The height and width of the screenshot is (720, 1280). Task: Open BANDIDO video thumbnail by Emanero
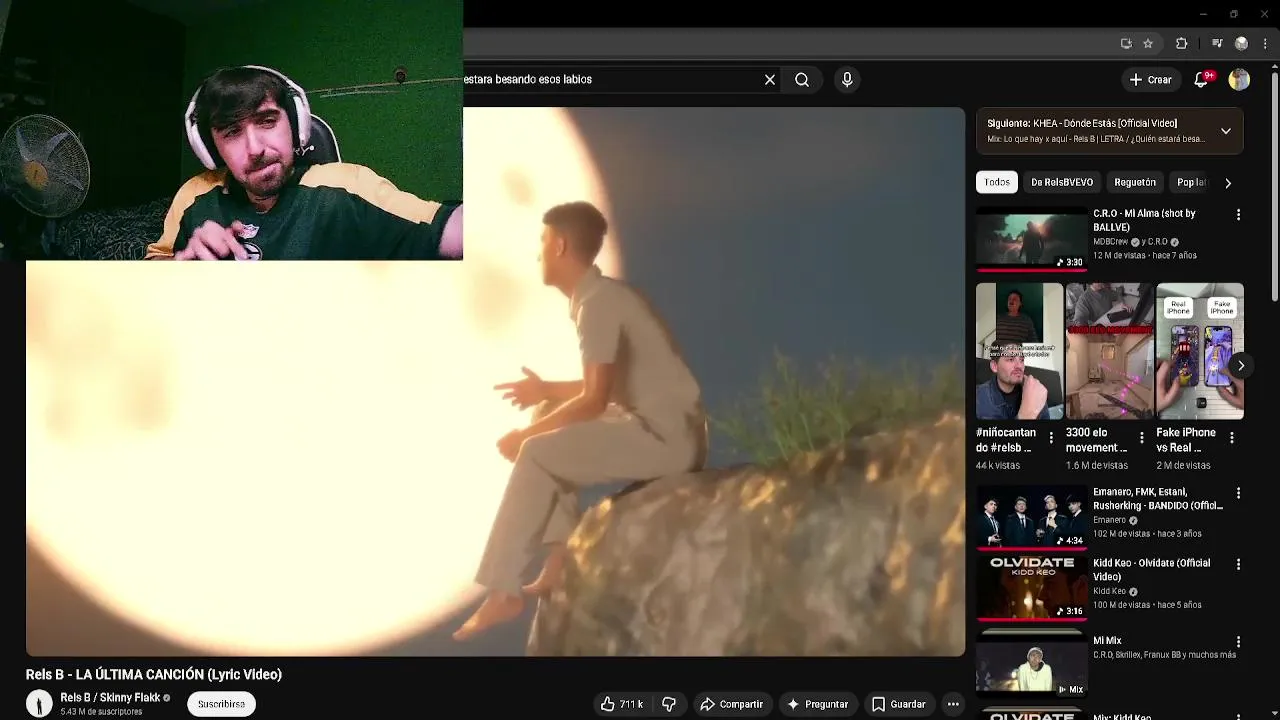click(1031, 517)
